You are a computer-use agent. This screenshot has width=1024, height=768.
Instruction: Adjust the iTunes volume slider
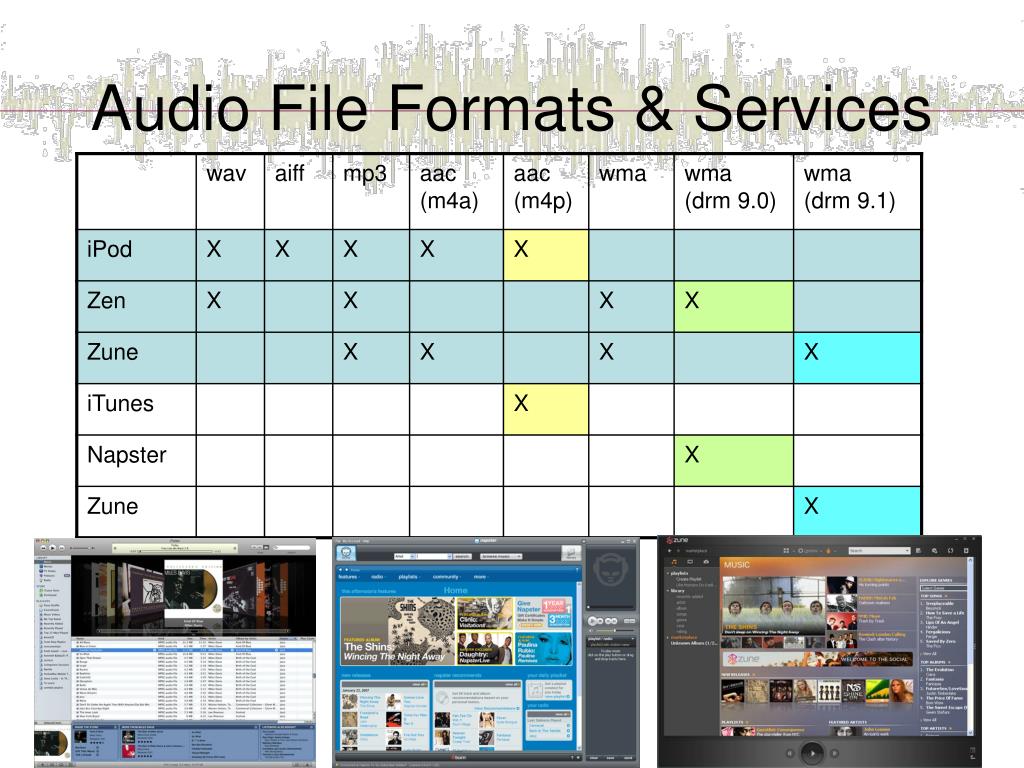click(x=82, y=548)
